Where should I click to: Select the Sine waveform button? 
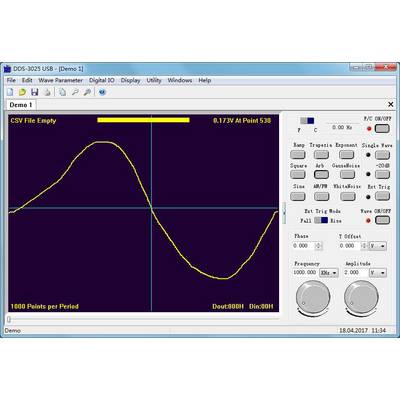pos(298,196)
